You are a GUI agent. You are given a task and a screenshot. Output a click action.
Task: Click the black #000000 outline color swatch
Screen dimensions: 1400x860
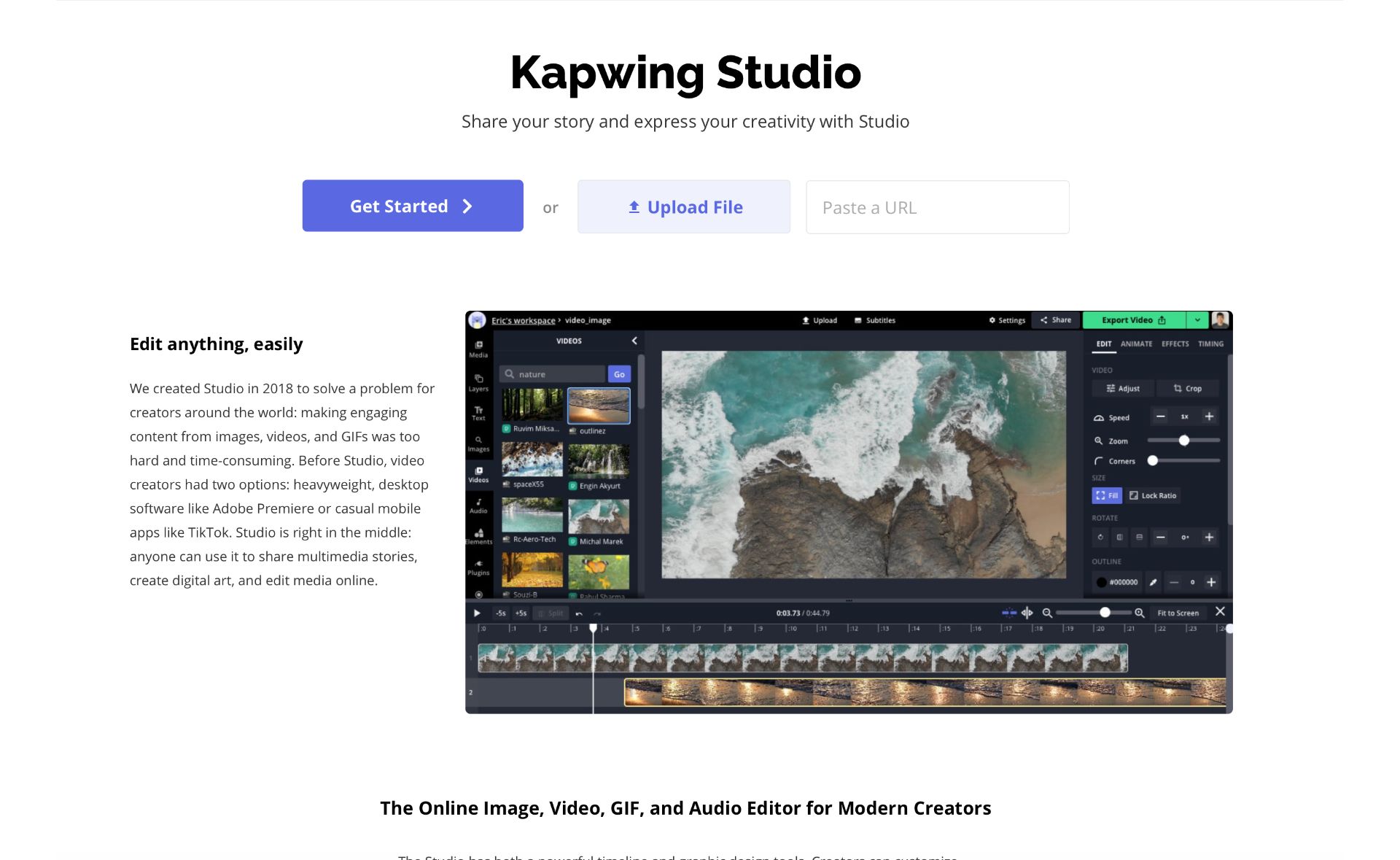point(1102,582)
